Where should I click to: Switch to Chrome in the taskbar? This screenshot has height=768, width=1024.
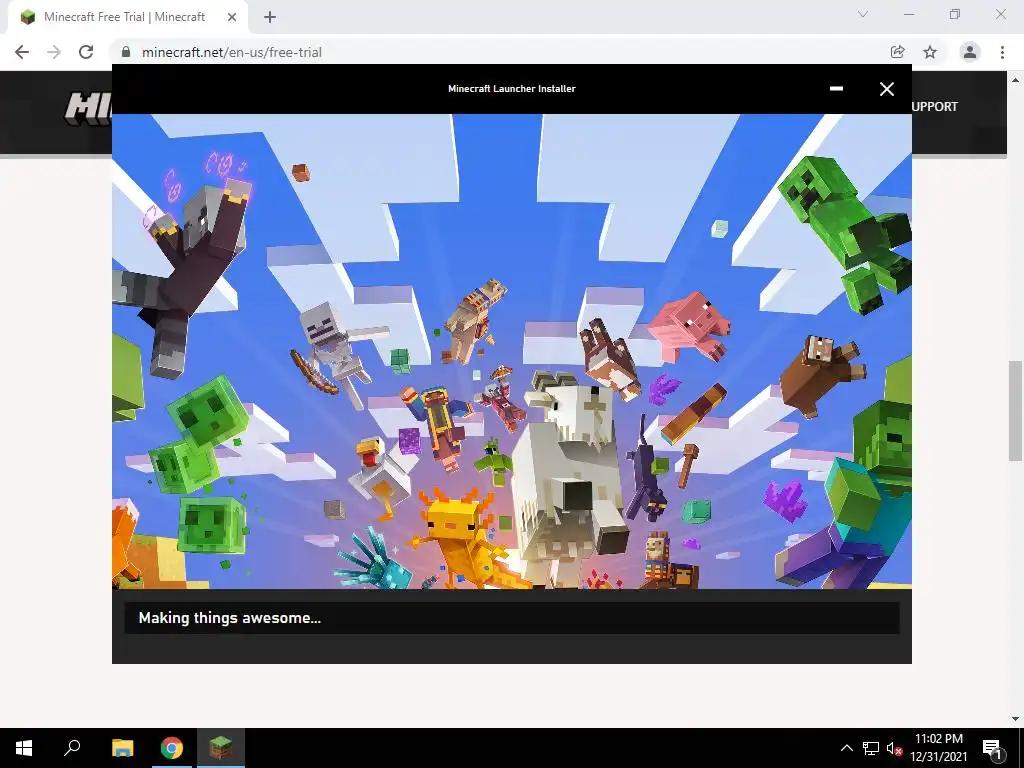tap(172, 748)
